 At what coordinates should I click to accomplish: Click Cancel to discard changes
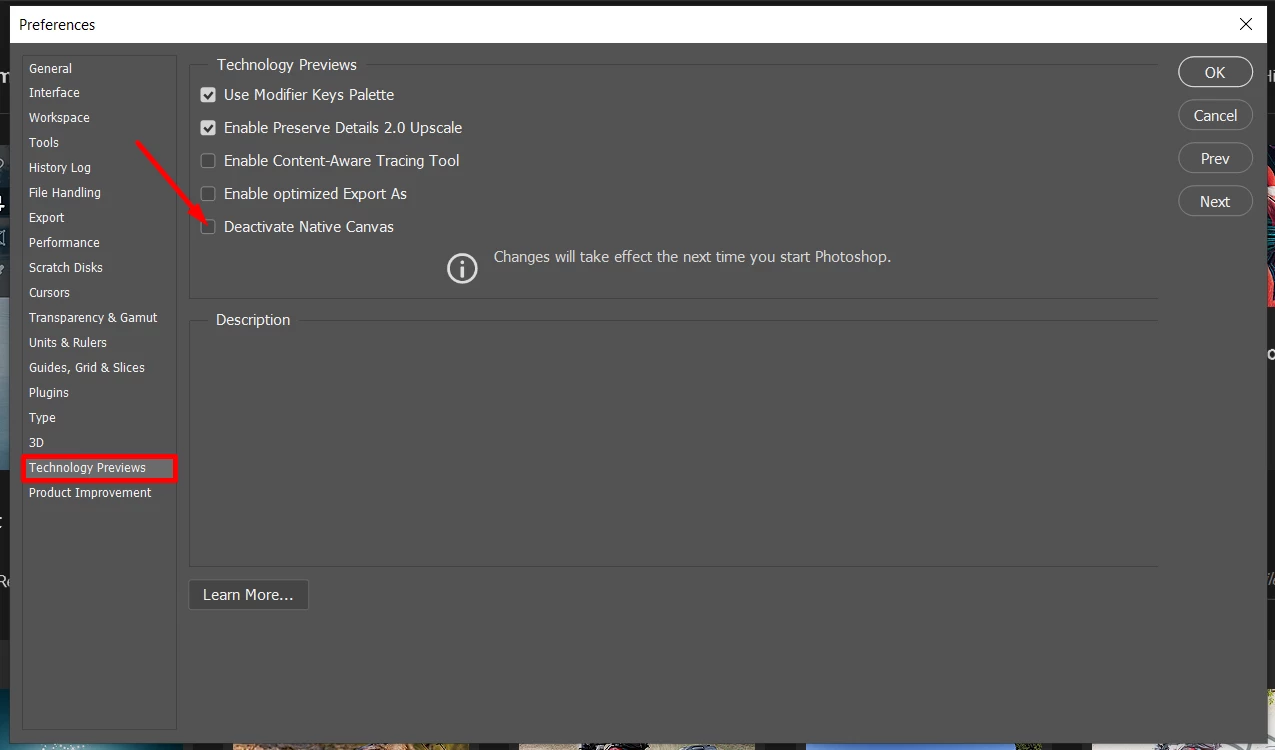coord(1215,115)
